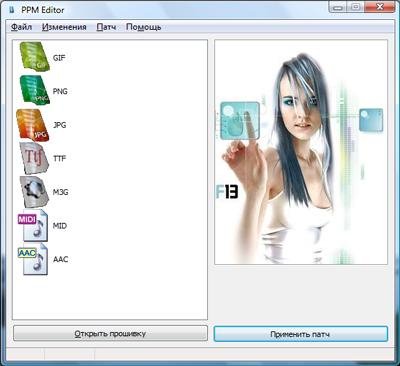The width and height of the screenshot is (400, 366).
Task: Select the AAC audio file icon
Action: (x=33, y=259)
